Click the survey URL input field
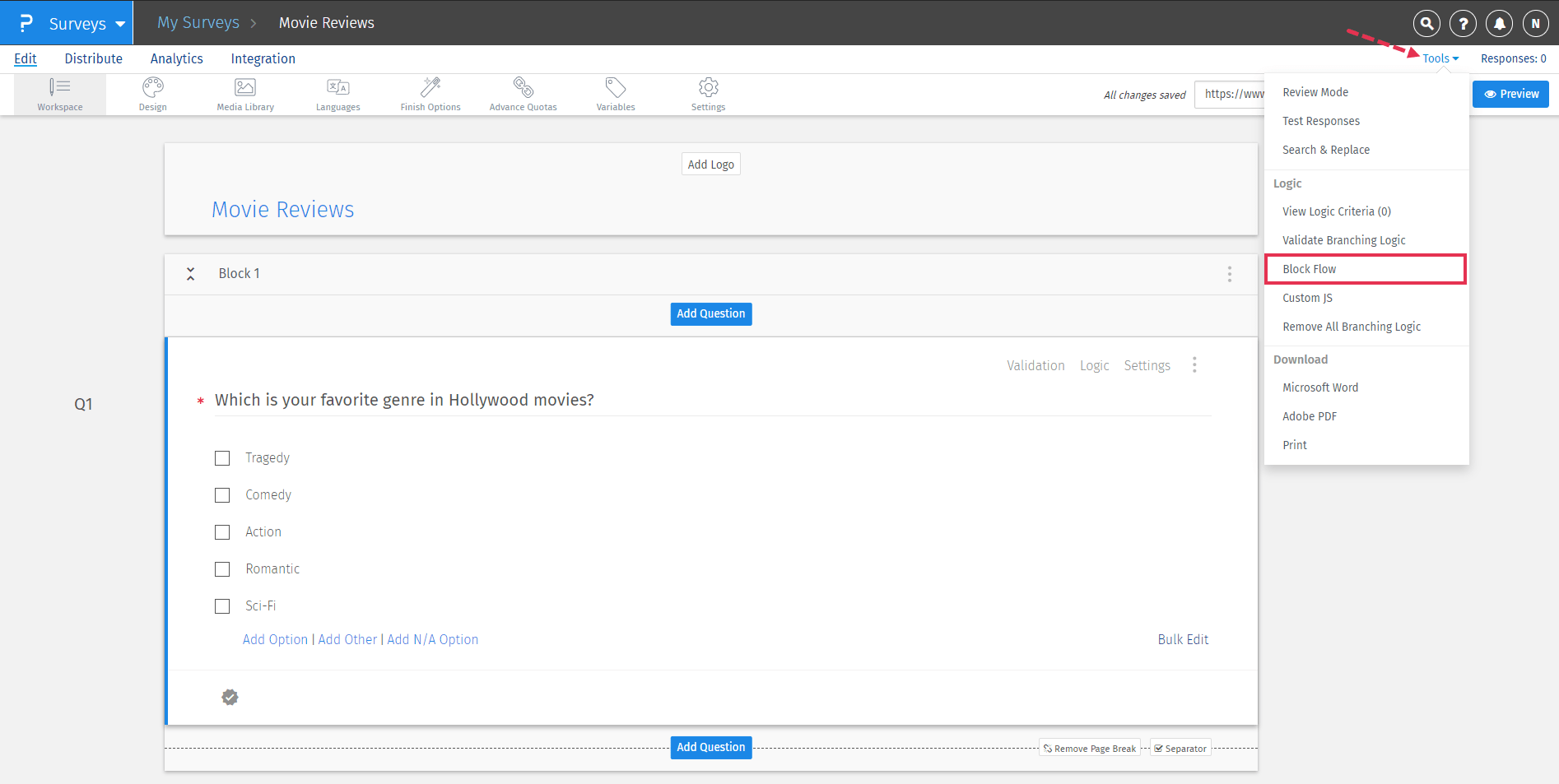Viewport: 1559px width, 784px height. click(x=1230, y=94)
